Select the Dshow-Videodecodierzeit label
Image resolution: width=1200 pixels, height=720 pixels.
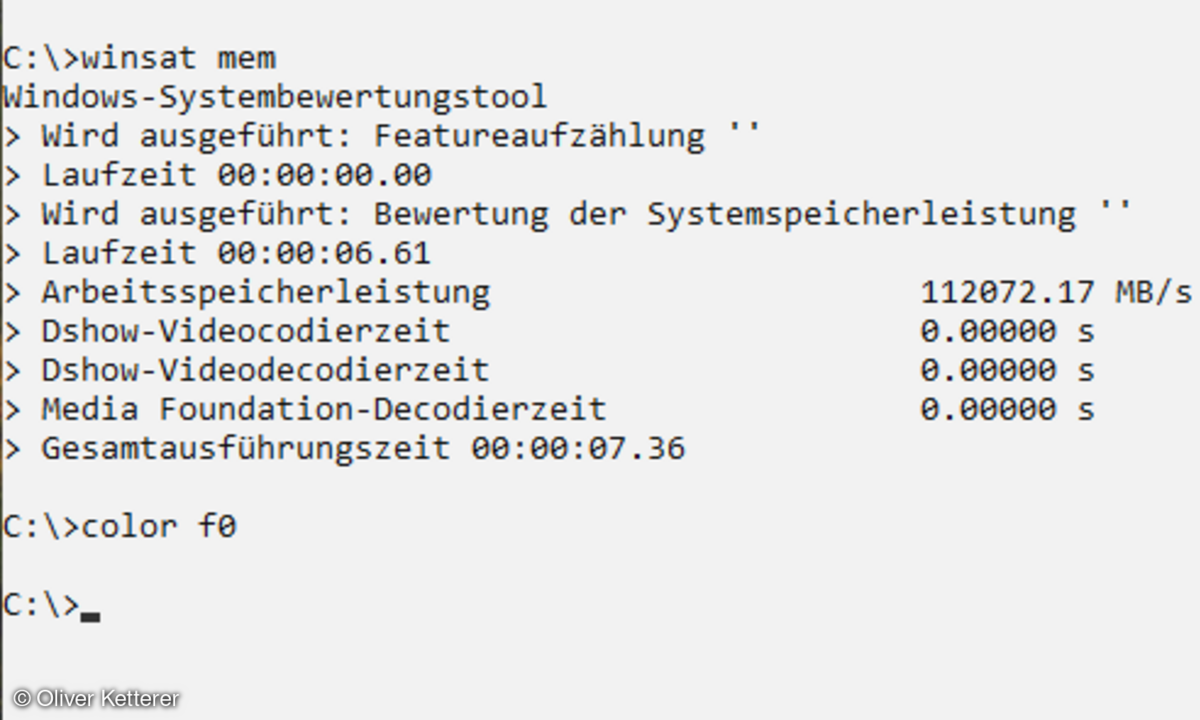[x=265, y=370]
